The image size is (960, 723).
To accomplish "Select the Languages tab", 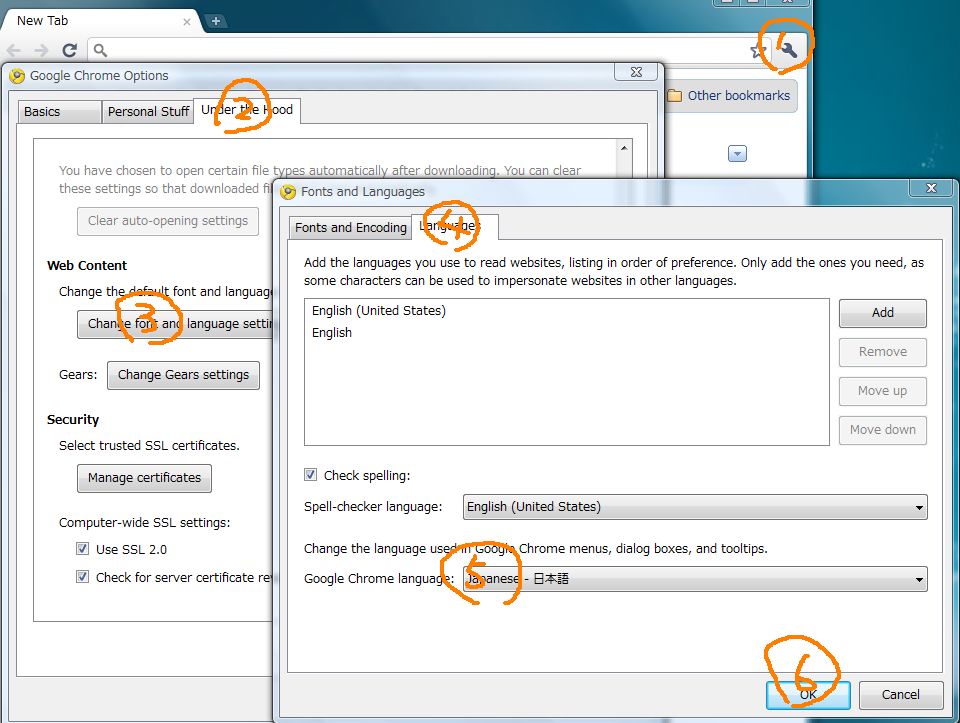I will tap(454, 227).
